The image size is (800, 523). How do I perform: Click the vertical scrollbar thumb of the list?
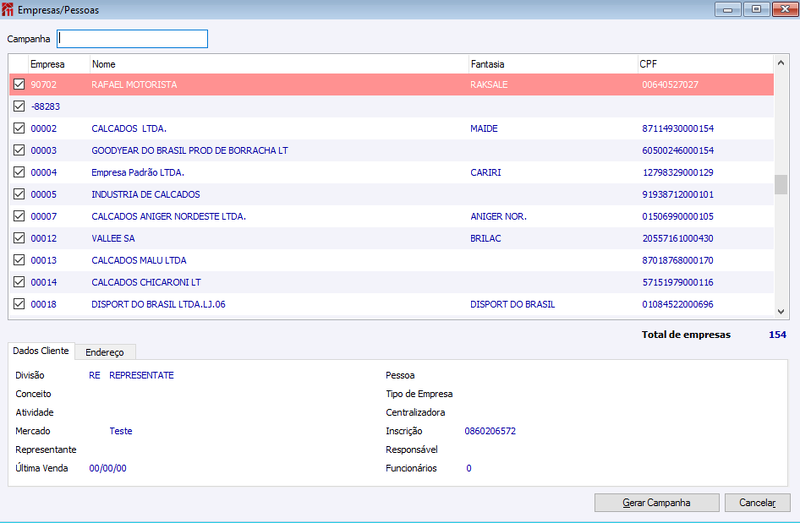pos(781,185)
